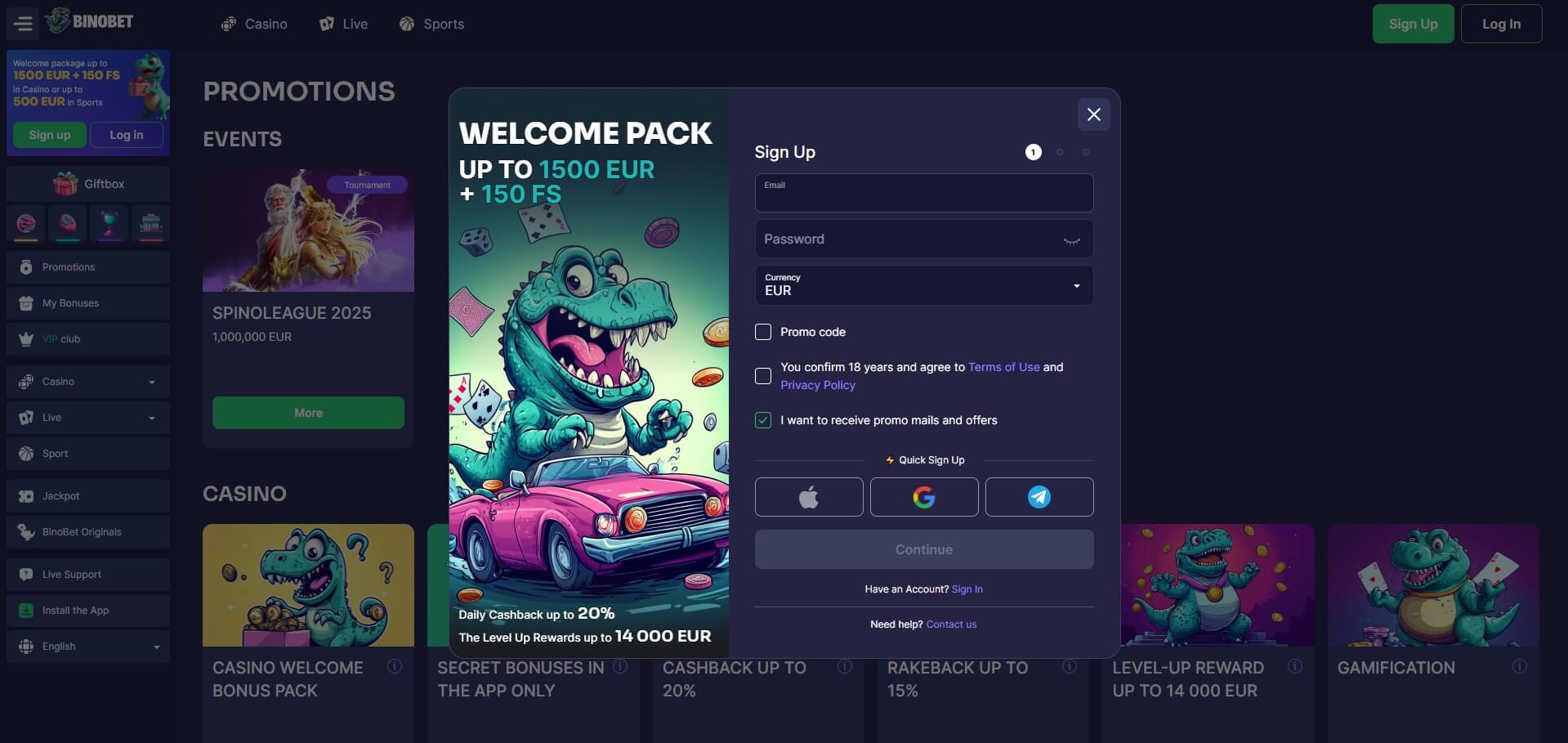Click info icon on Gamification card
Image resolution: width=1568 pixels, height=743 pixels.
click(x=1520, y=666)
